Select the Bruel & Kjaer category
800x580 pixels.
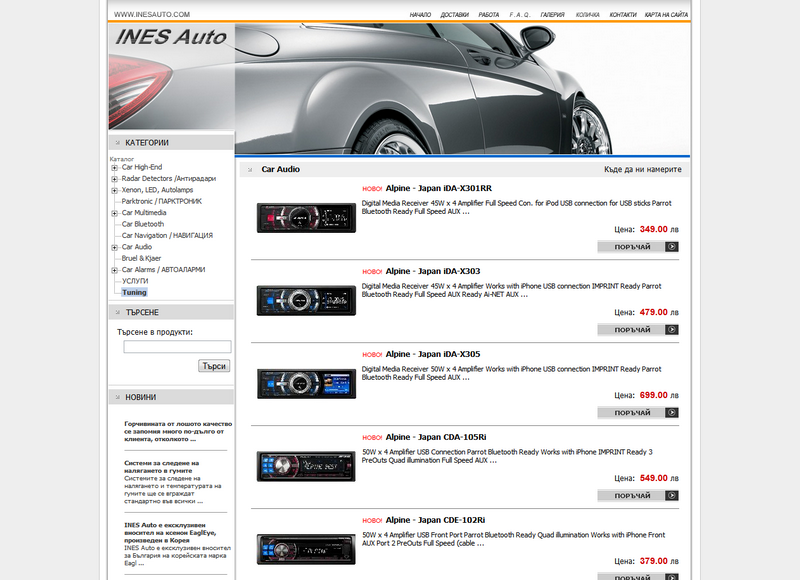(x=141, y=258)
